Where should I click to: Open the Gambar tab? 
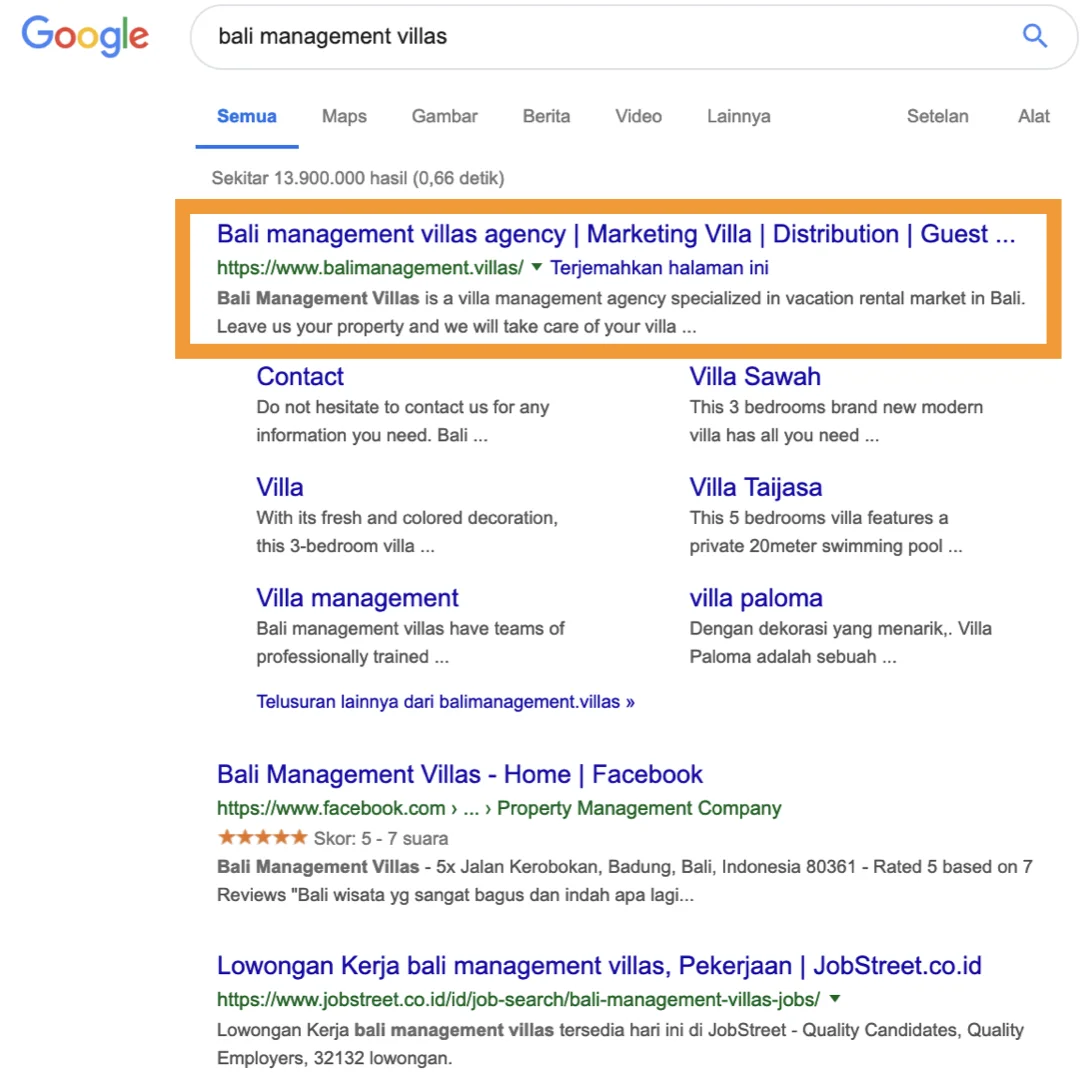tap(444, 116)
